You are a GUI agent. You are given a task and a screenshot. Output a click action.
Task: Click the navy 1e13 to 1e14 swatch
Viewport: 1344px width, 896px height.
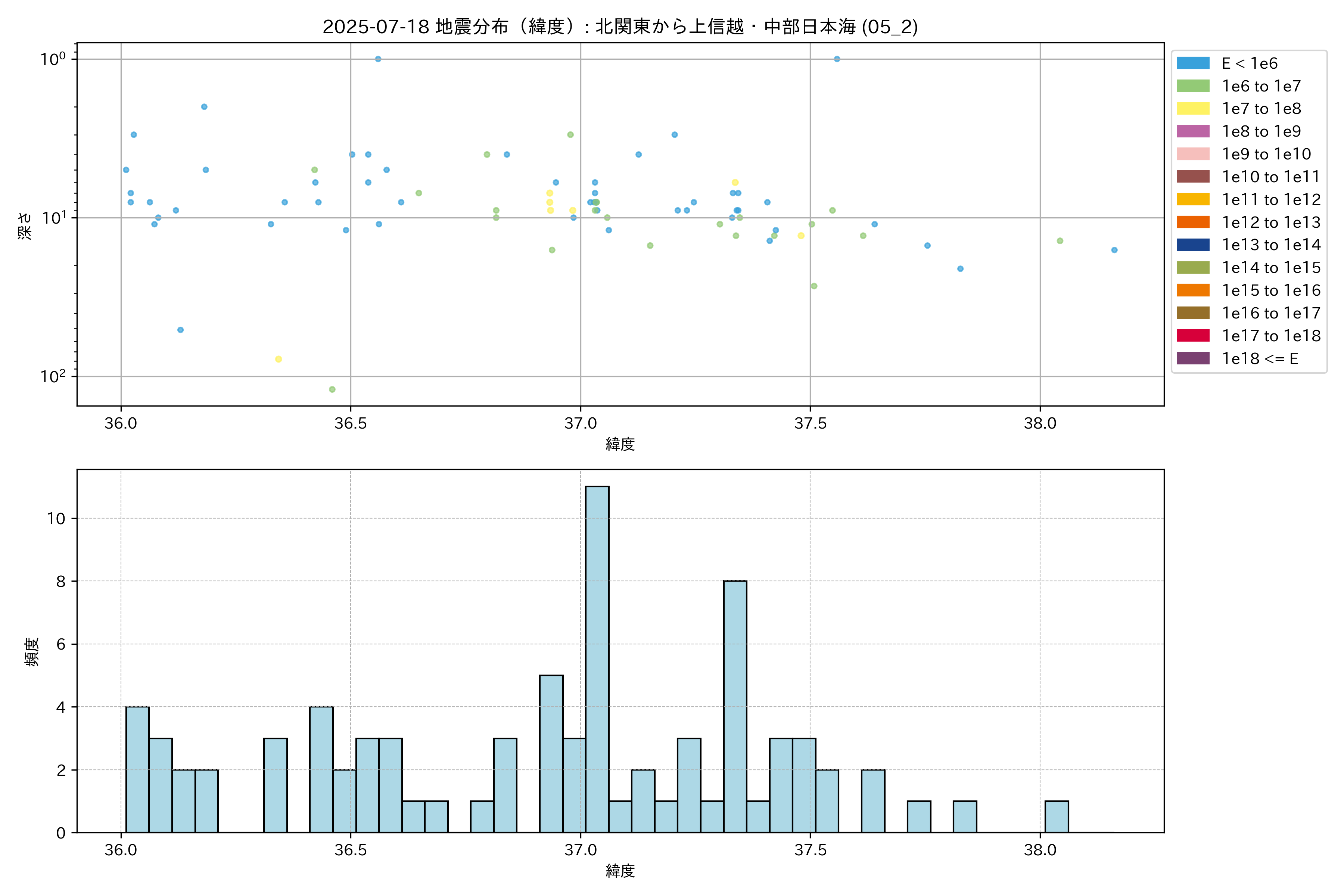(1193, 245)
